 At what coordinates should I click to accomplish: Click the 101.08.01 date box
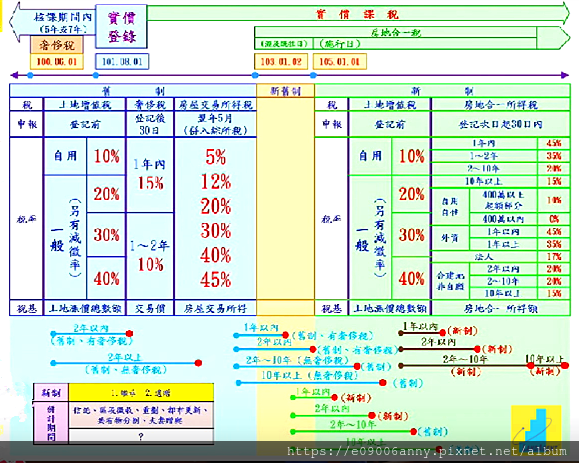122,61
